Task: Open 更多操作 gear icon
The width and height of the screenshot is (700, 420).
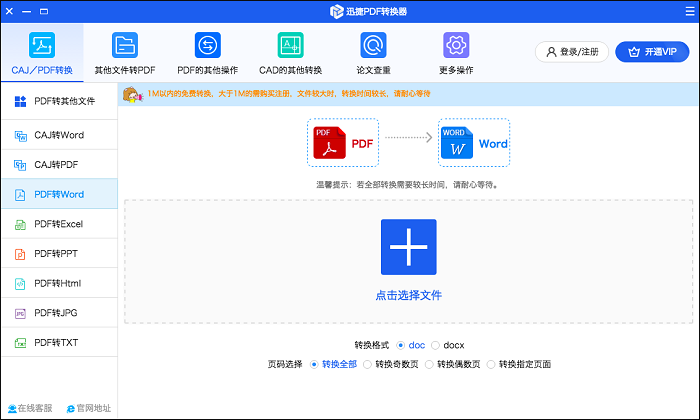Action: (456, 46)
